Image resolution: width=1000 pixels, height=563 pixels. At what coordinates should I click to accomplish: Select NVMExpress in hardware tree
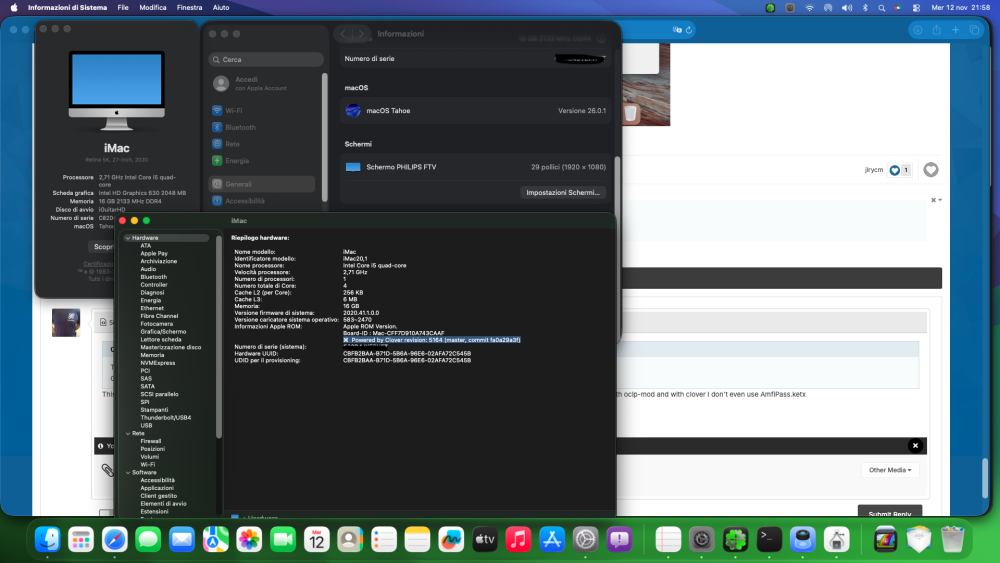(x=158, y=363)
